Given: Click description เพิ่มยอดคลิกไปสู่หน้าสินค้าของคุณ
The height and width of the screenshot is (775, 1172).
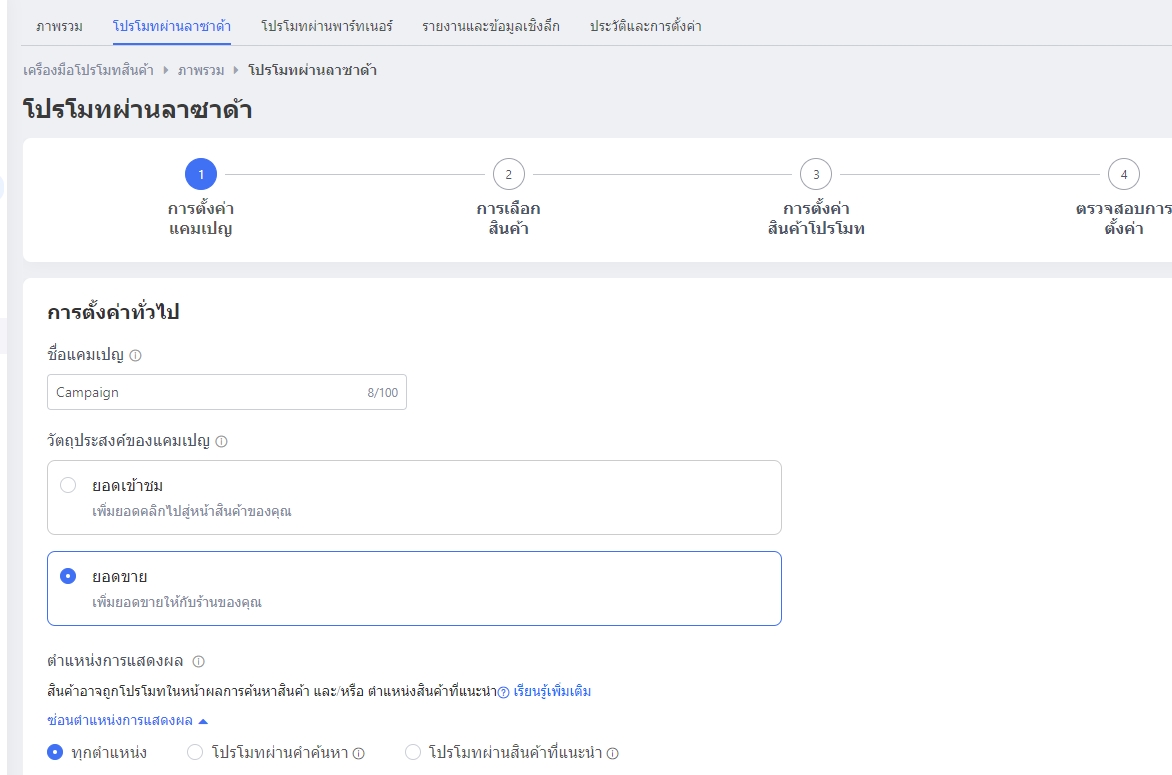Looking at the screenshot, I should click(x=192, y=512).
